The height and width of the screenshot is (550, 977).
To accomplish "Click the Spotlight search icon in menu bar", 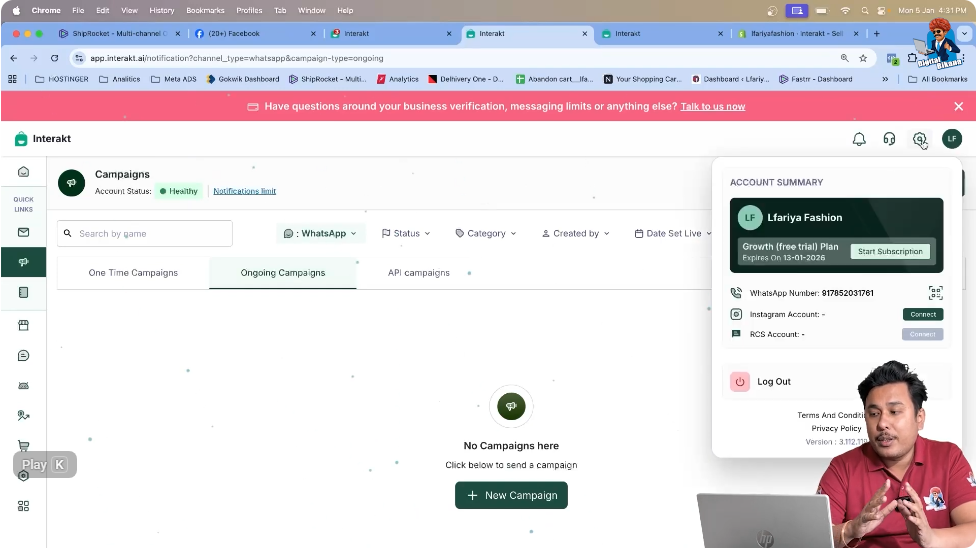I will [x=865, y=11].
